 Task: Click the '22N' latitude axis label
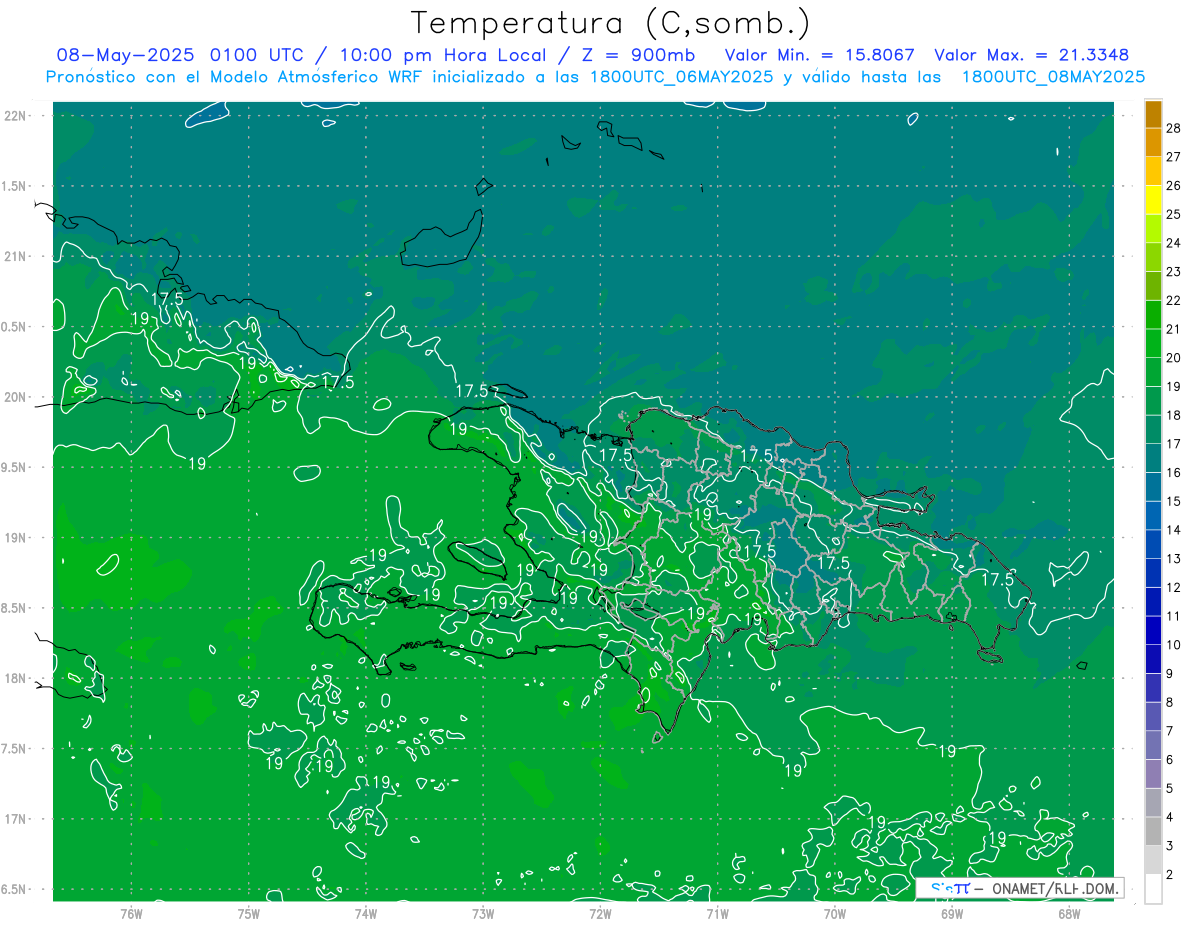[15, 116]
